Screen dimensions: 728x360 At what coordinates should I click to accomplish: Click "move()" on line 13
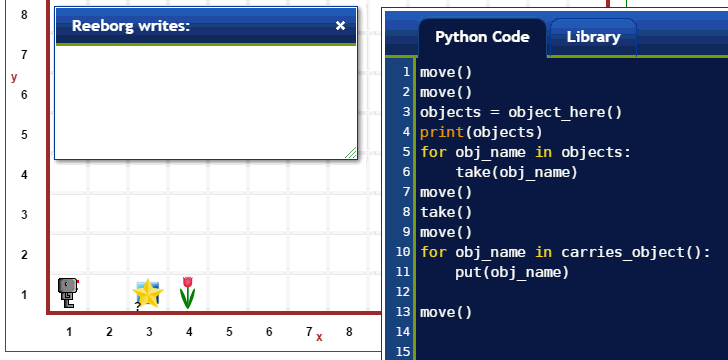446,312
